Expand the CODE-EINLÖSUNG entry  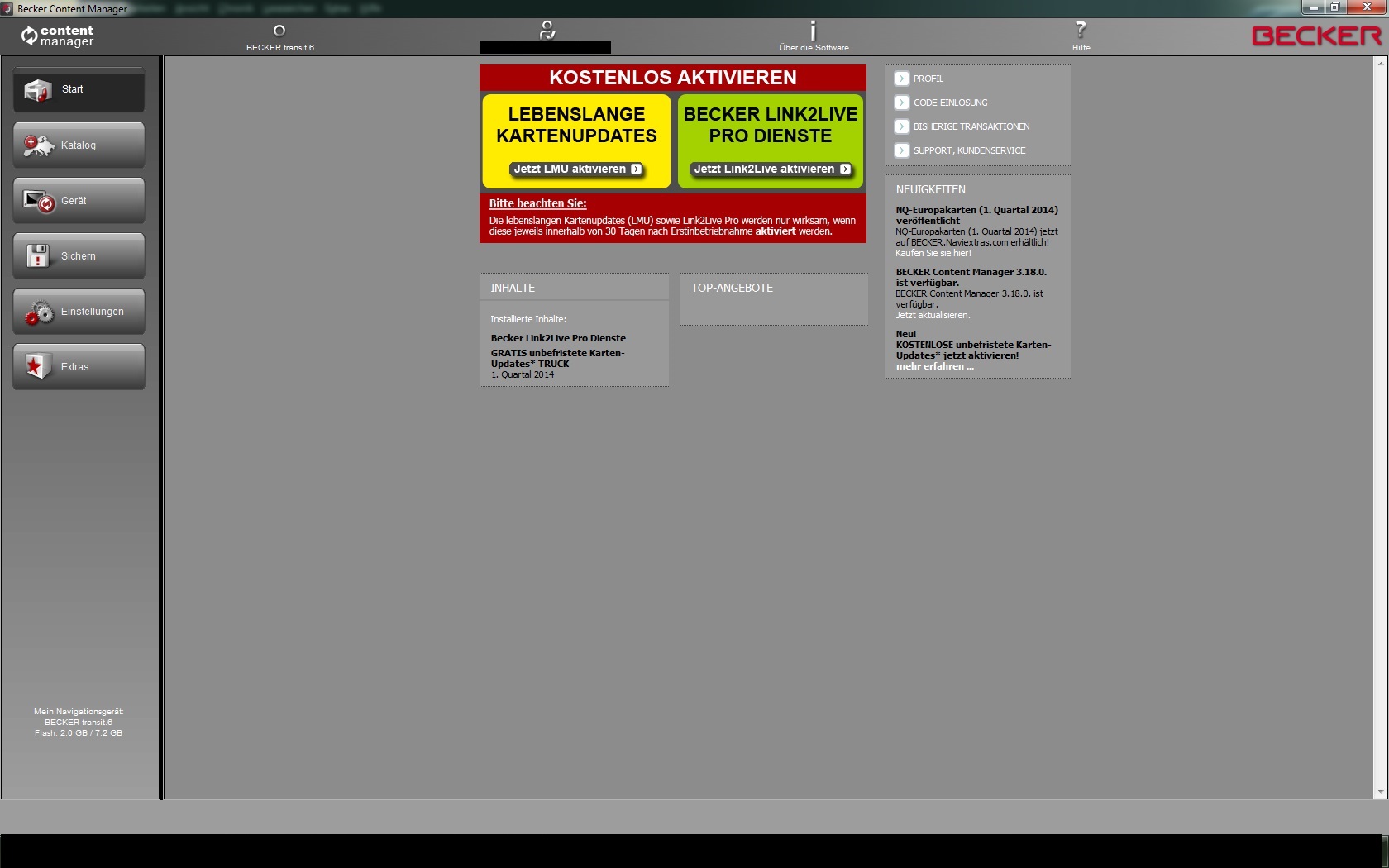click(902, 103)
